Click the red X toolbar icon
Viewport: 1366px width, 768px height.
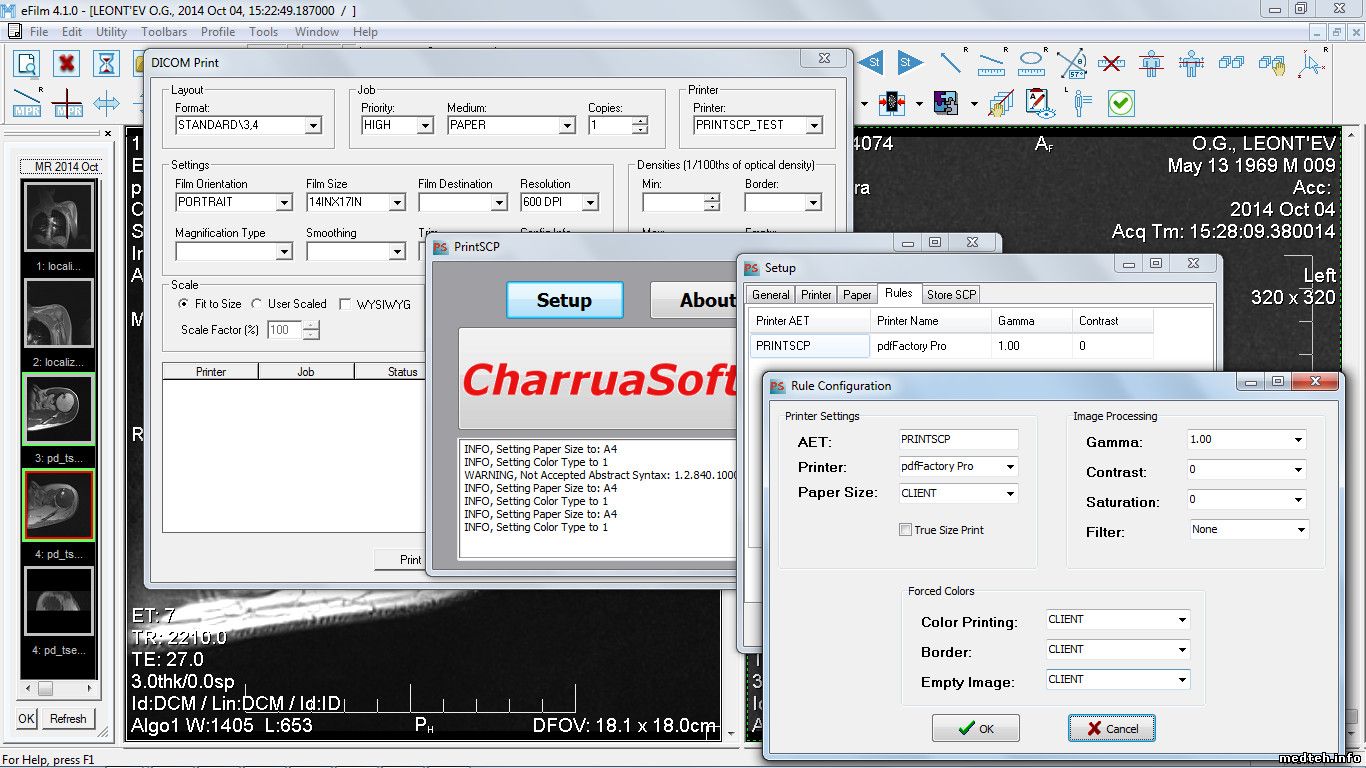click(x=66, y=64)
